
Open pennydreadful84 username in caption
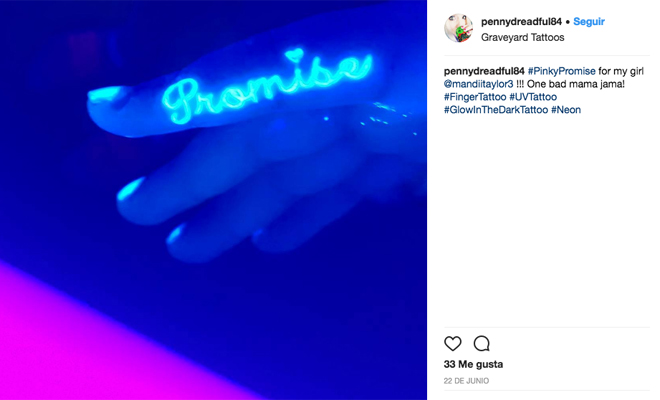pyautogui.click(x=484, y=71)
